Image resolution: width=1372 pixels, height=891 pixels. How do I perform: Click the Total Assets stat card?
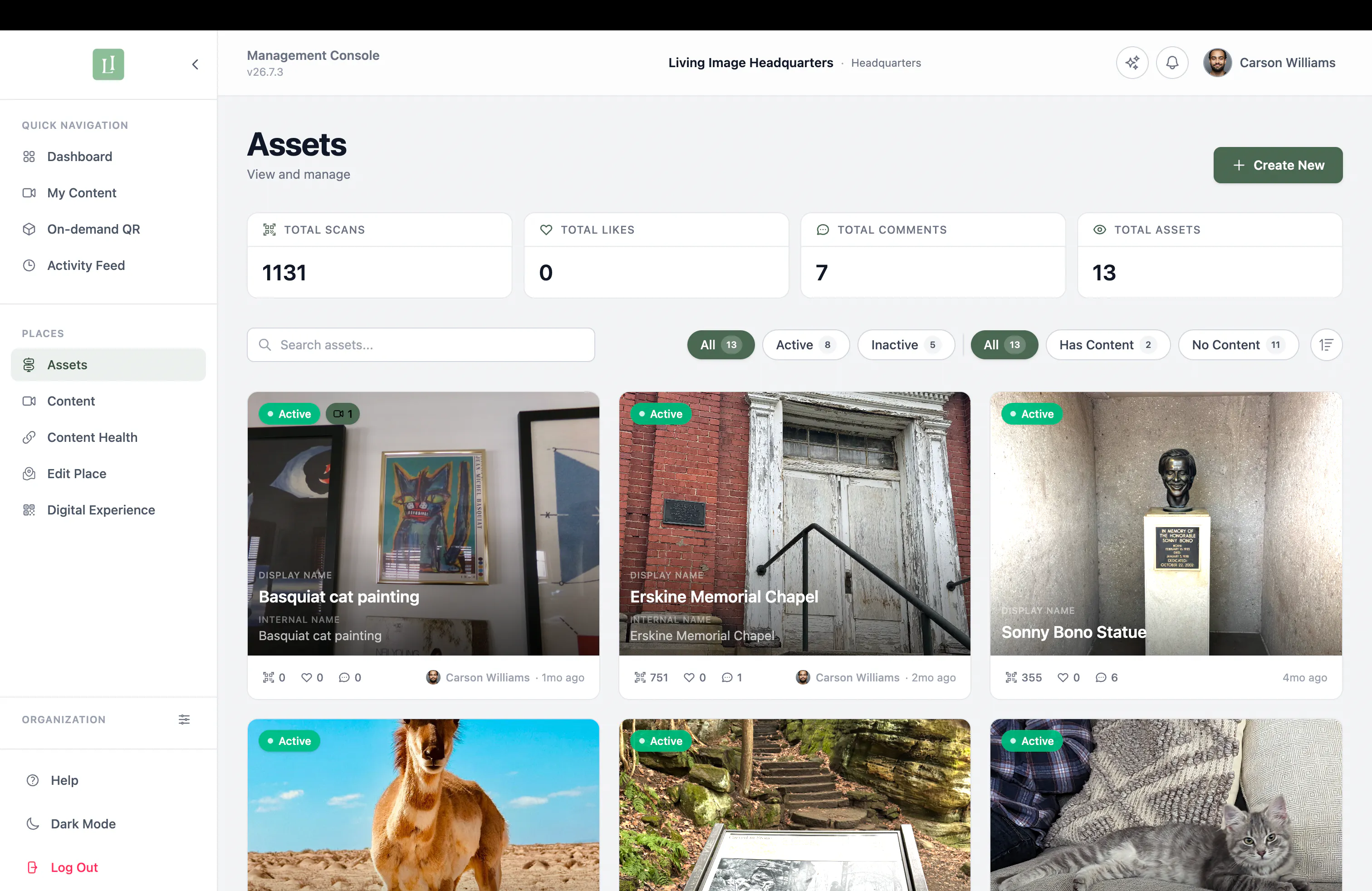tap(1210, 255)
